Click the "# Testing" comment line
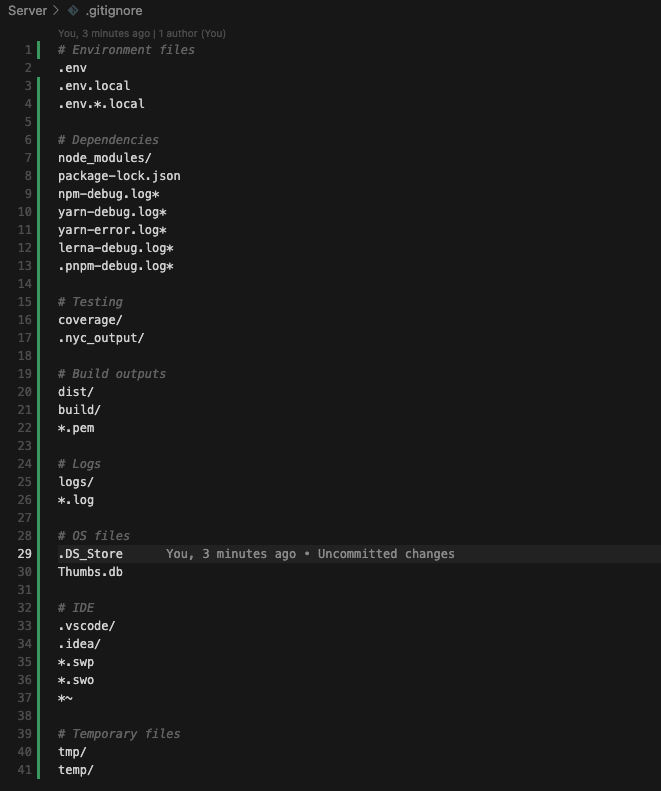661x791 pixels. pos(90,302)
